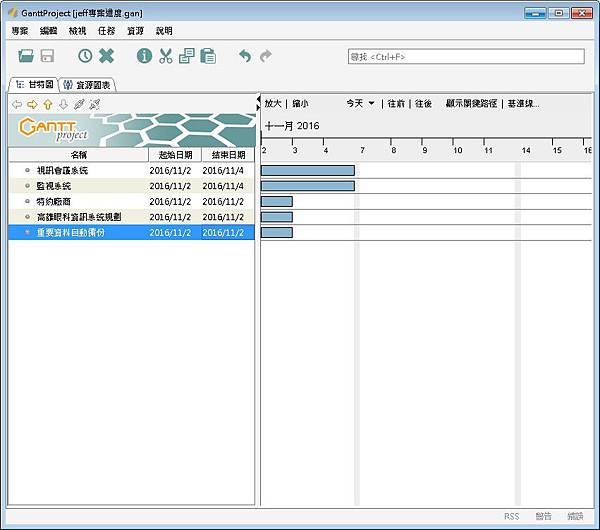This screenshot has width=600, height=530.
Task: Click start date of 監視系統 row
Action: [170, 186]
